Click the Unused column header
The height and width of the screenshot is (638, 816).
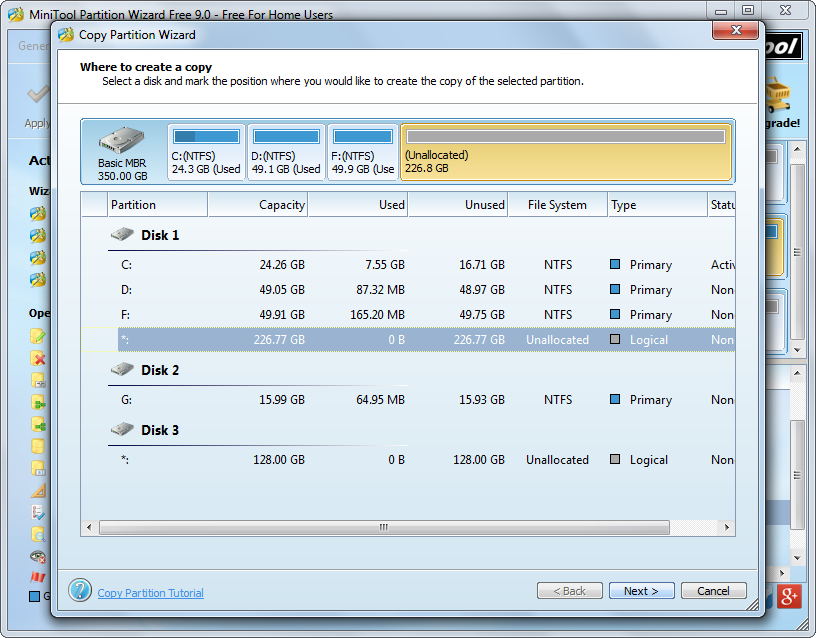[x=458, y=205]
